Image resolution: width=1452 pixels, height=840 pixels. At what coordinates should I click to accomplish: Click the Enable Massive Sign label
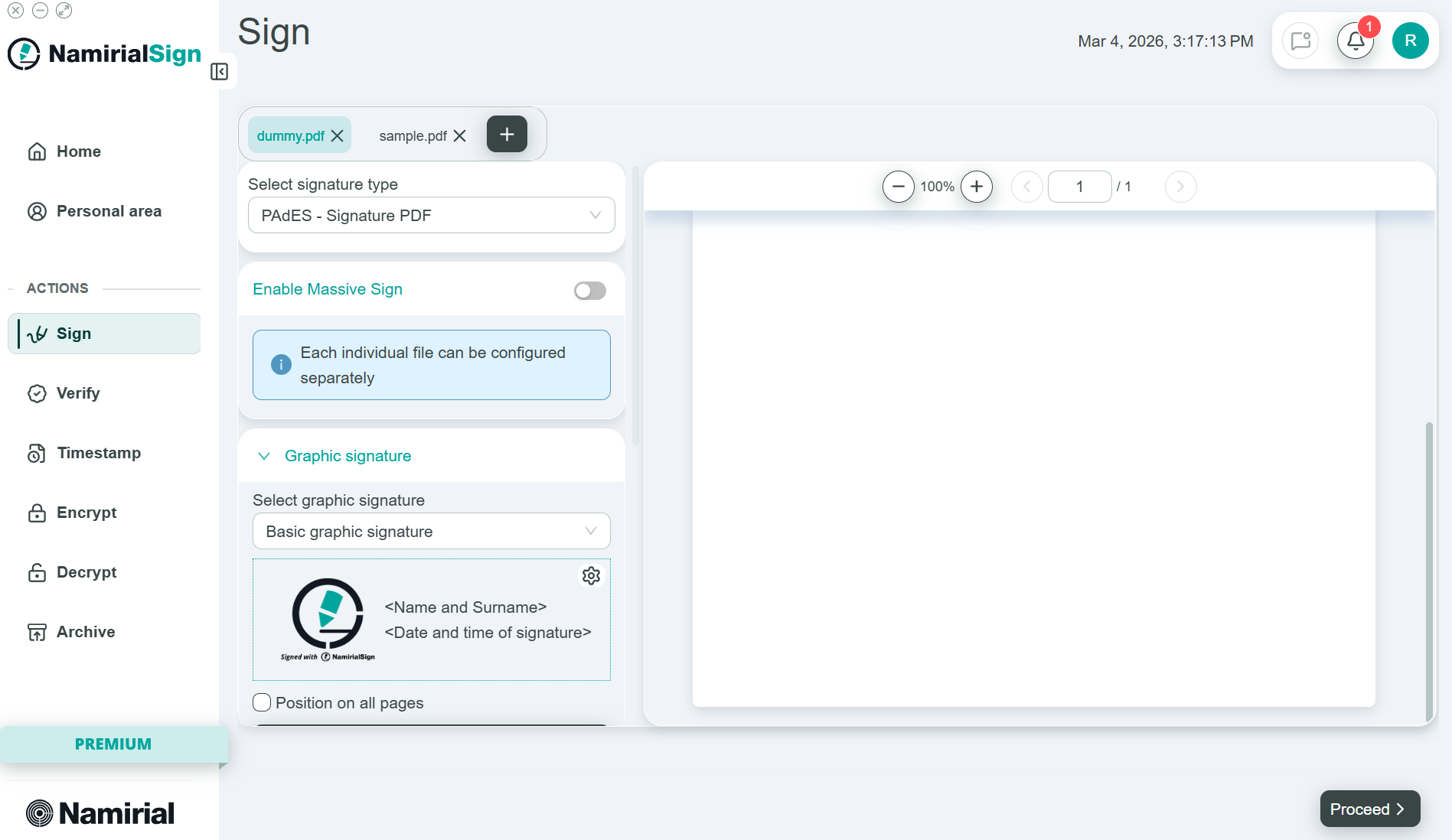point(328,289)
